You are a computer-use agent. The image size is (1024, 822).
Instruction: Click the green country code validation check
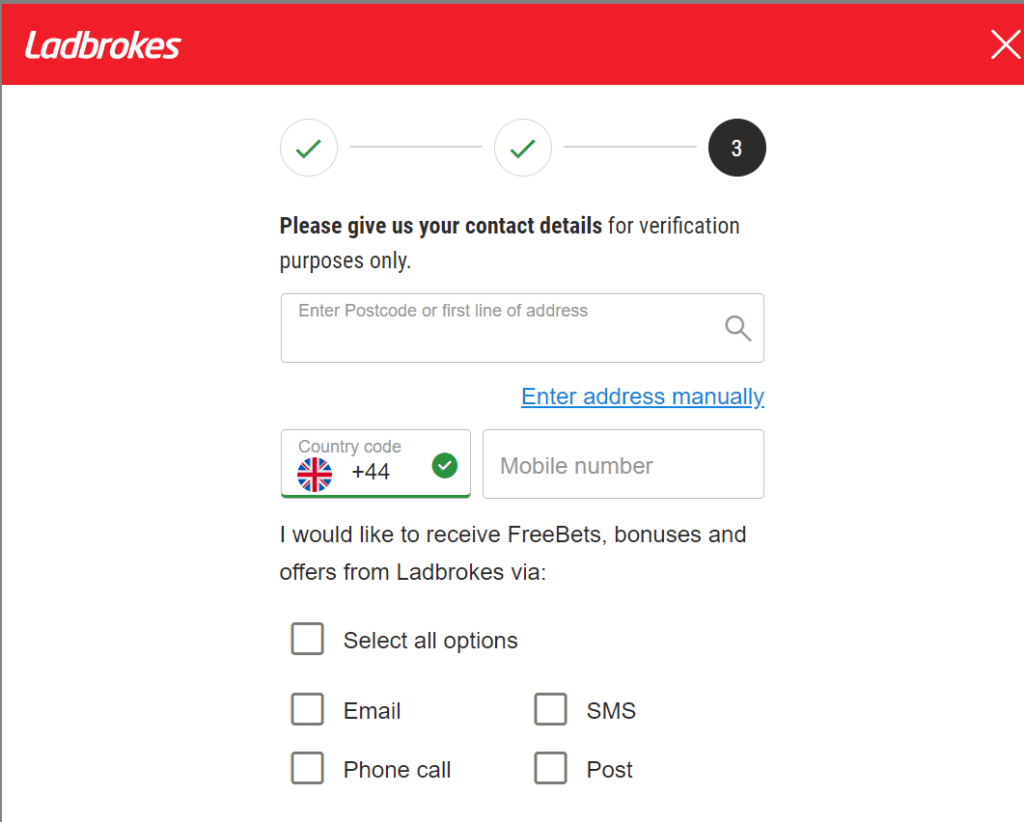[445, 465]
